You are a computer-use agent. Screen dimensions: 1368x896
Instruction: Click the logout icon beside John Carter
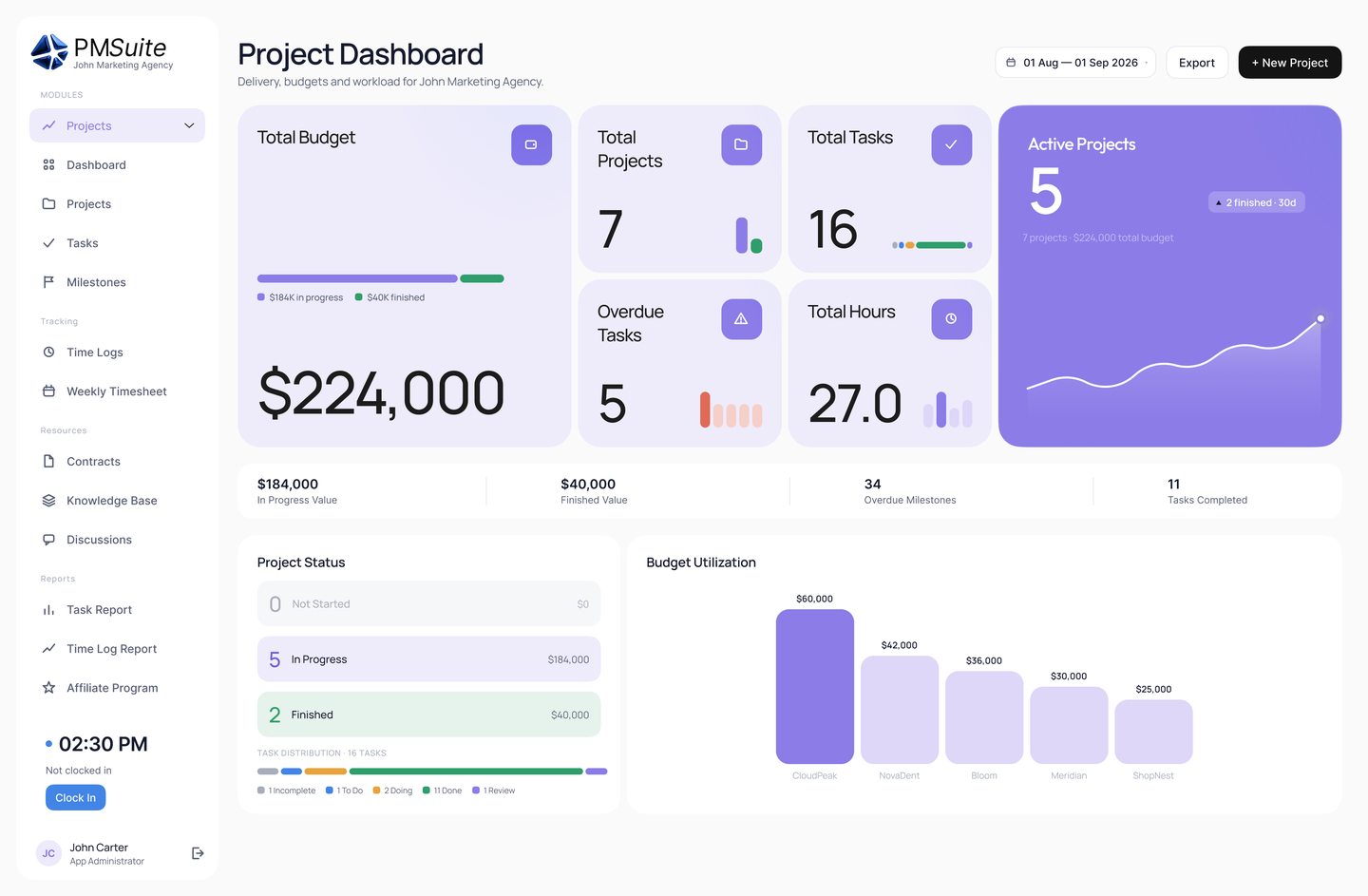pos(198,853)
